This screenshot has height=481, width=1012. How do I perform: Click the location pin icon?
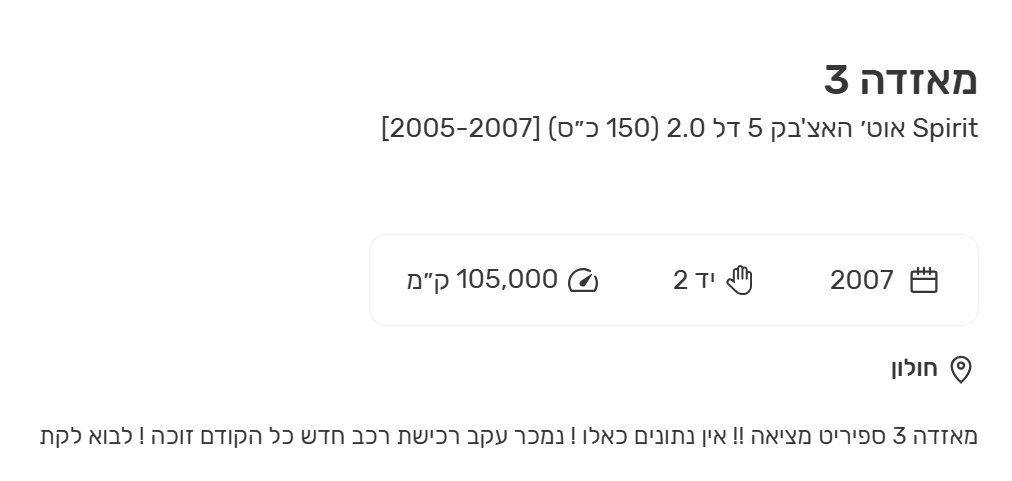[960, 370]
